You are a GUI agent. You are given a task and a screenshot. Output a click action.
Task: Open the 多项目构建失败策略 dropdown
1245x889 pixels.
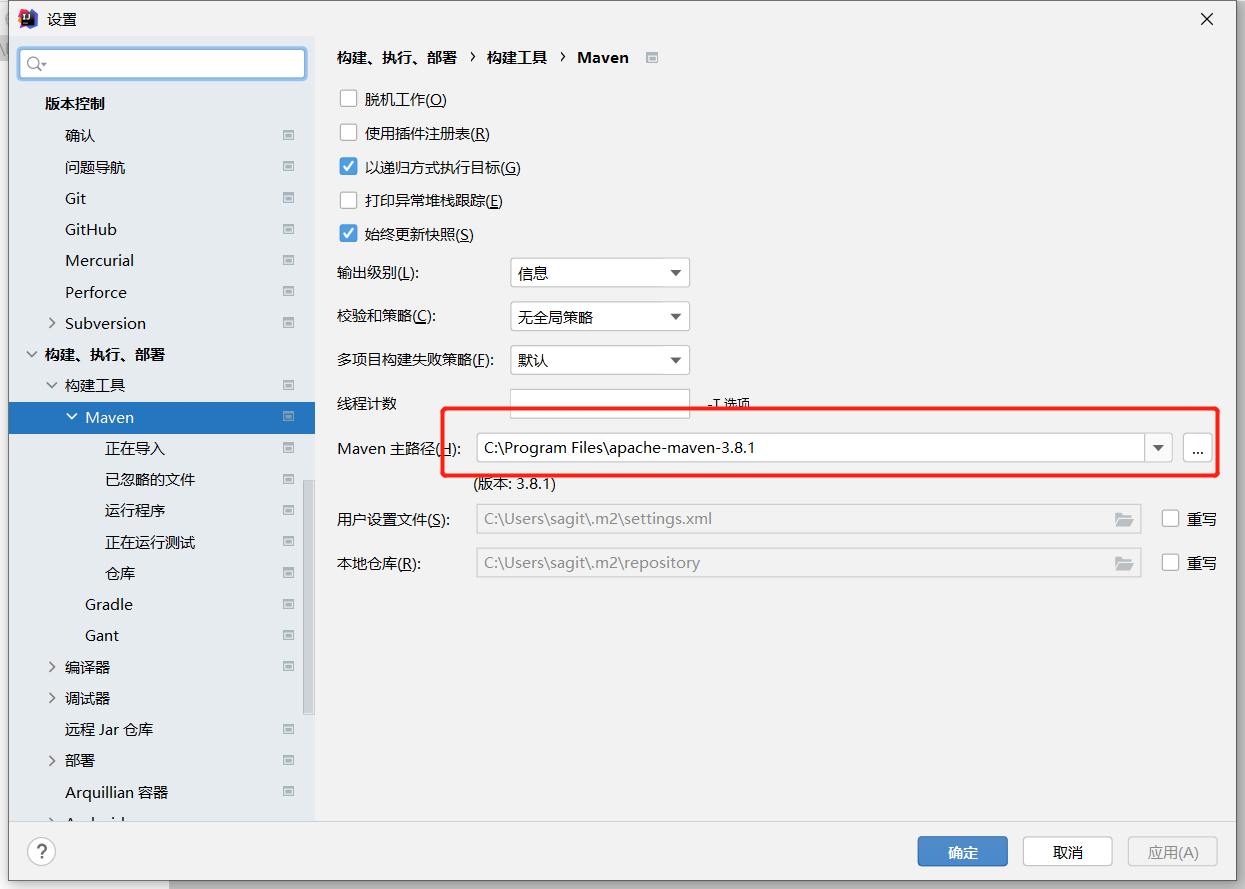point(600,360)
